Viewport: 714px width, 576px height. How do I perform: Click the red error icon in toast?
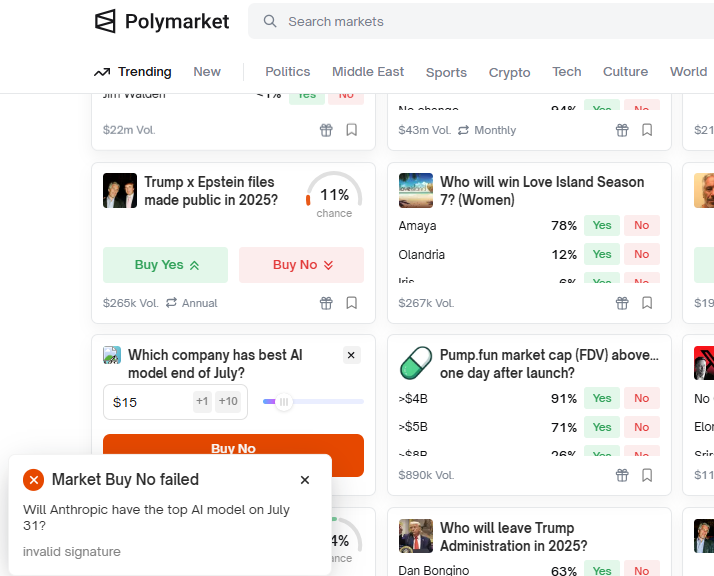pos(34,480)
